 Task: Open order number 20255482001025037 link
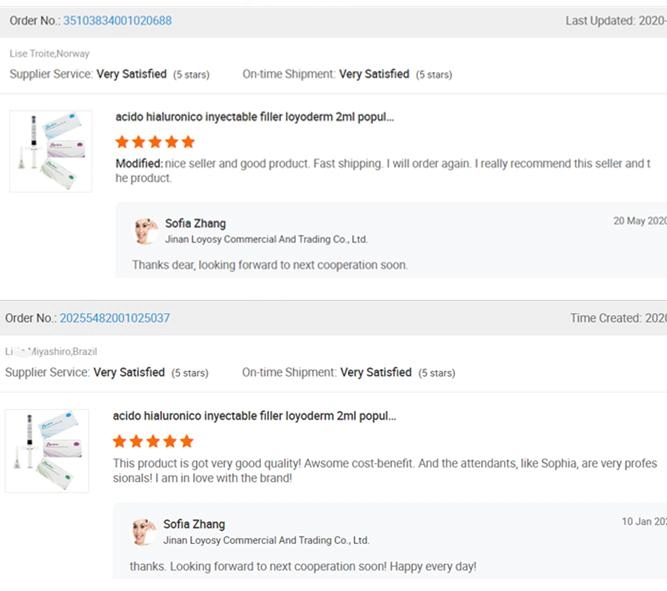coord(115,318)
